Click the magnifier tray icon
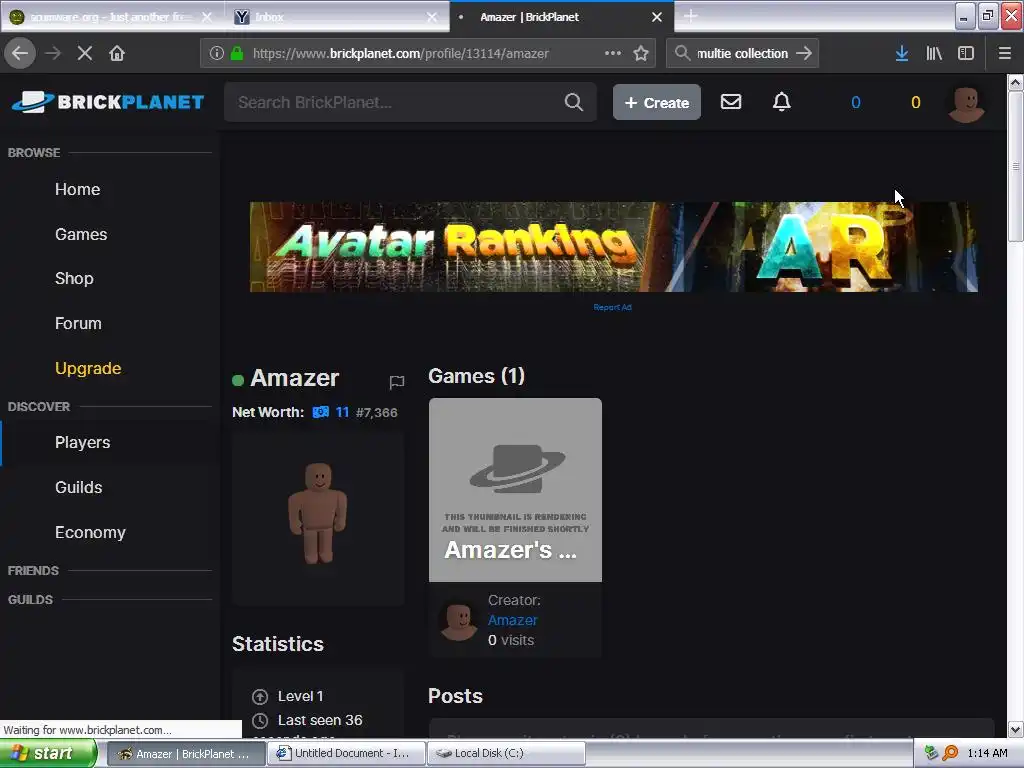Screen dimensions: 1024x768 point(950,754)
